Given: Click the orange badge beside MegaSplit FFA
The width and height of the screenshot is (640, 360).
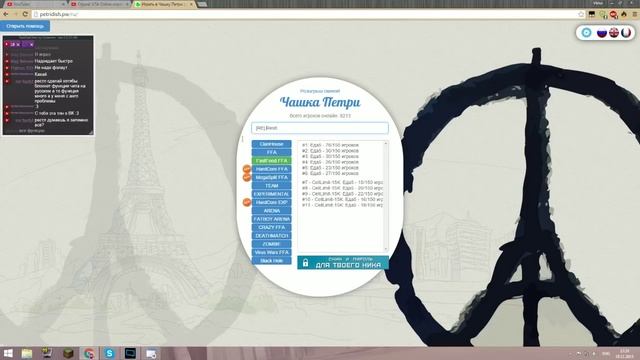Looking at the screenshot, I should click(247, 178).
